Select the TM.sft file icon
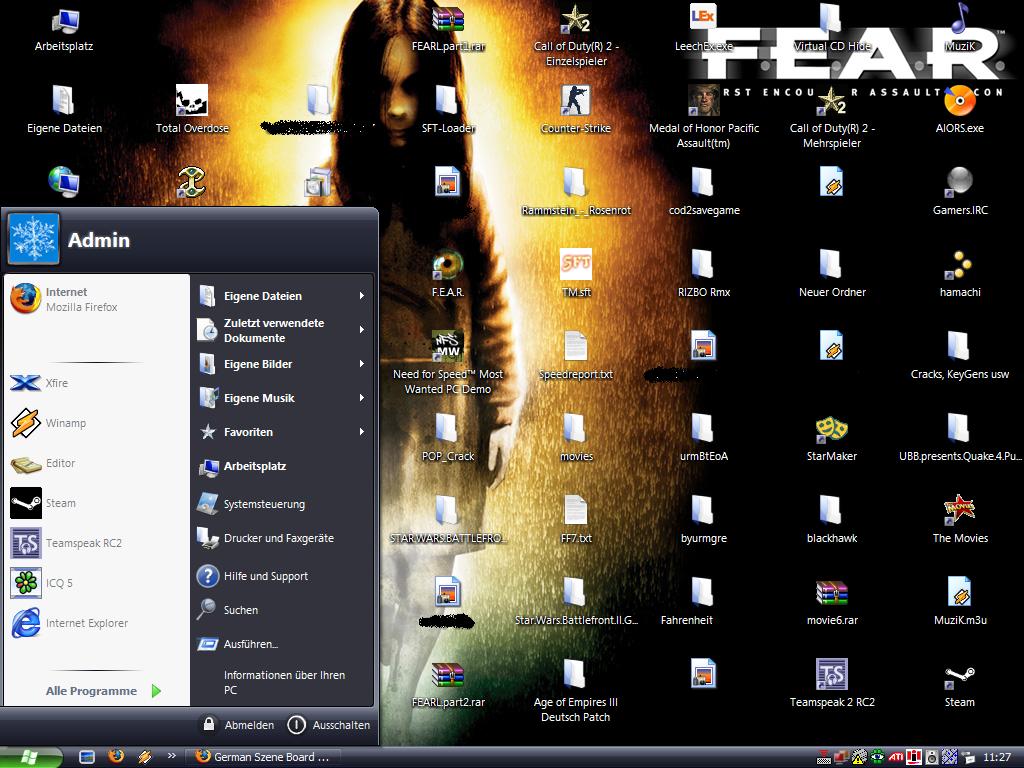Viewport: 1024px width, 768px height. [576, 274]
